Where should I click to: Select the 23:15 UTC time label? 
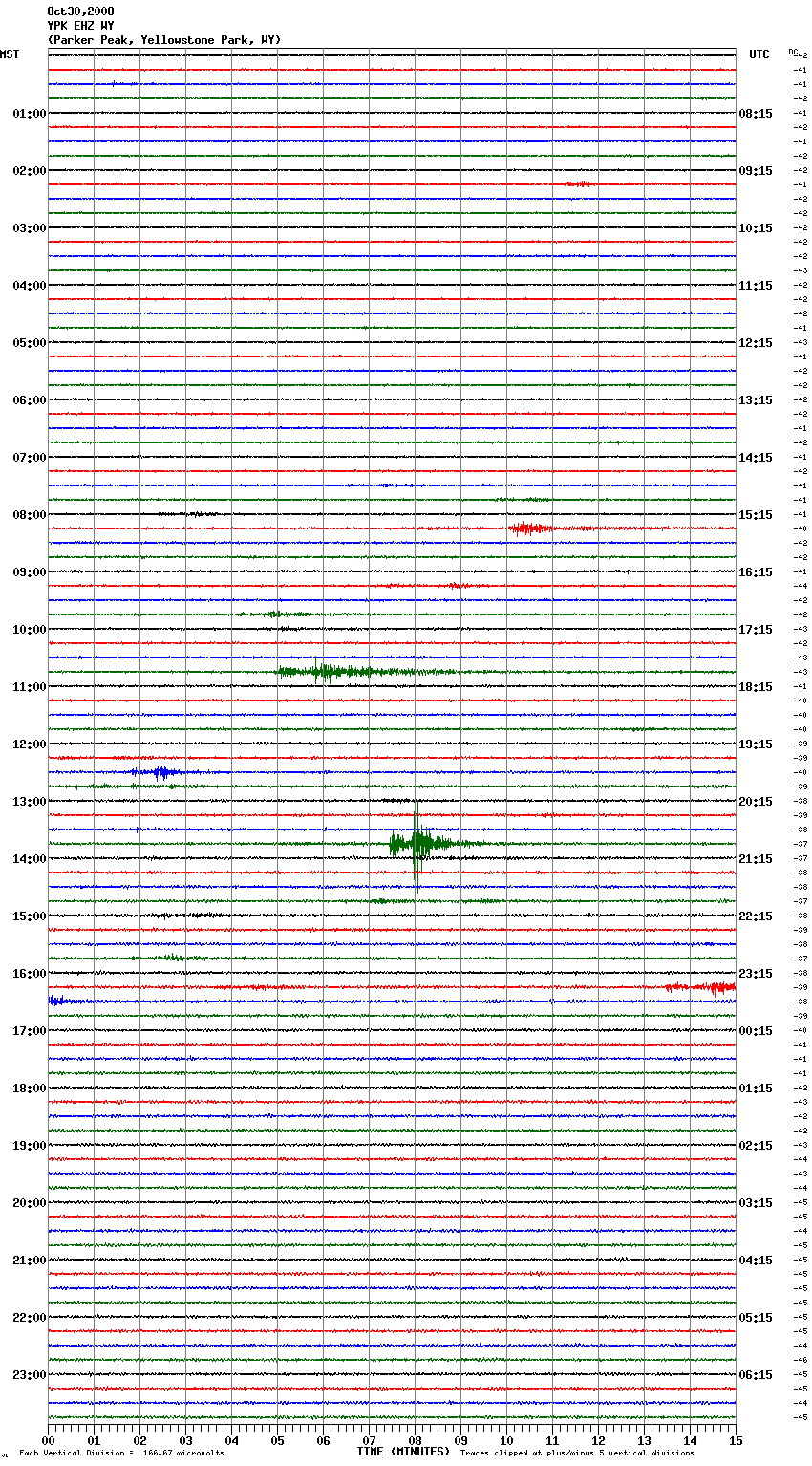(756, 974)
